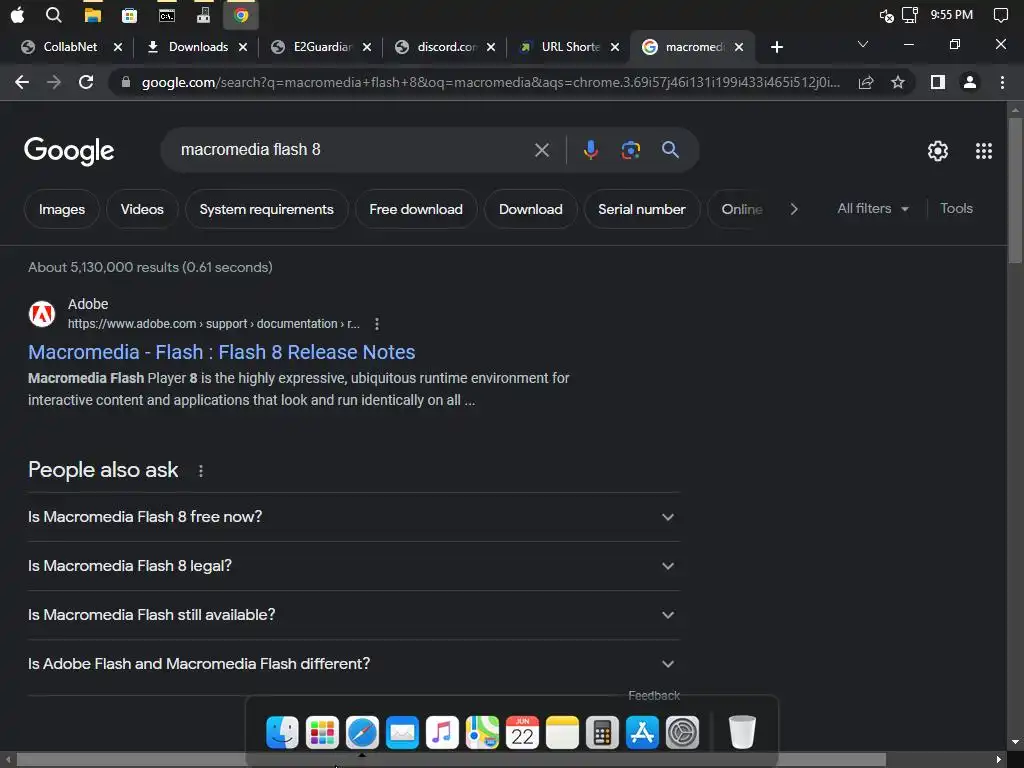
Task: Open Mail from the dock
Action: 402,732
